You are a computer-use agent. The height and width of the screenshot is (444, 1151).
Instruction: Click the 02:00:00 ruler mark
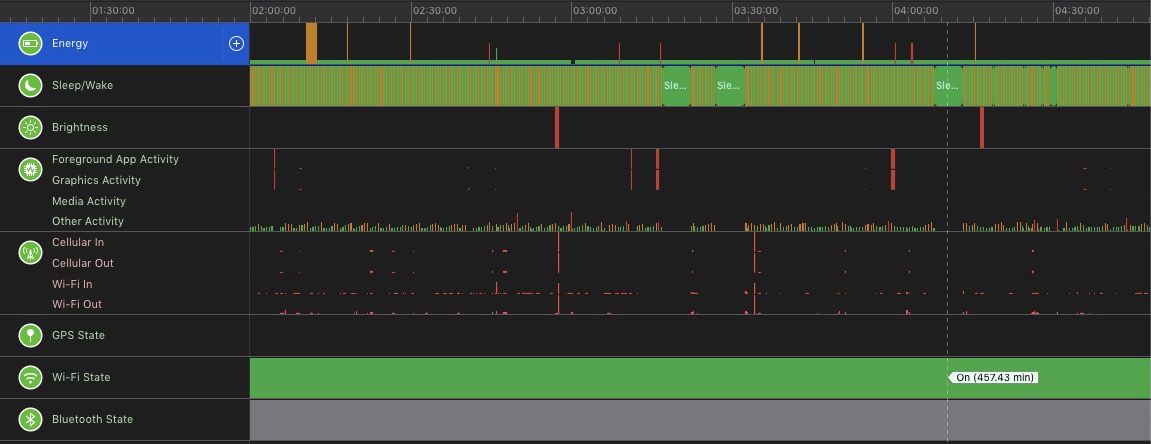pos(274,11)
